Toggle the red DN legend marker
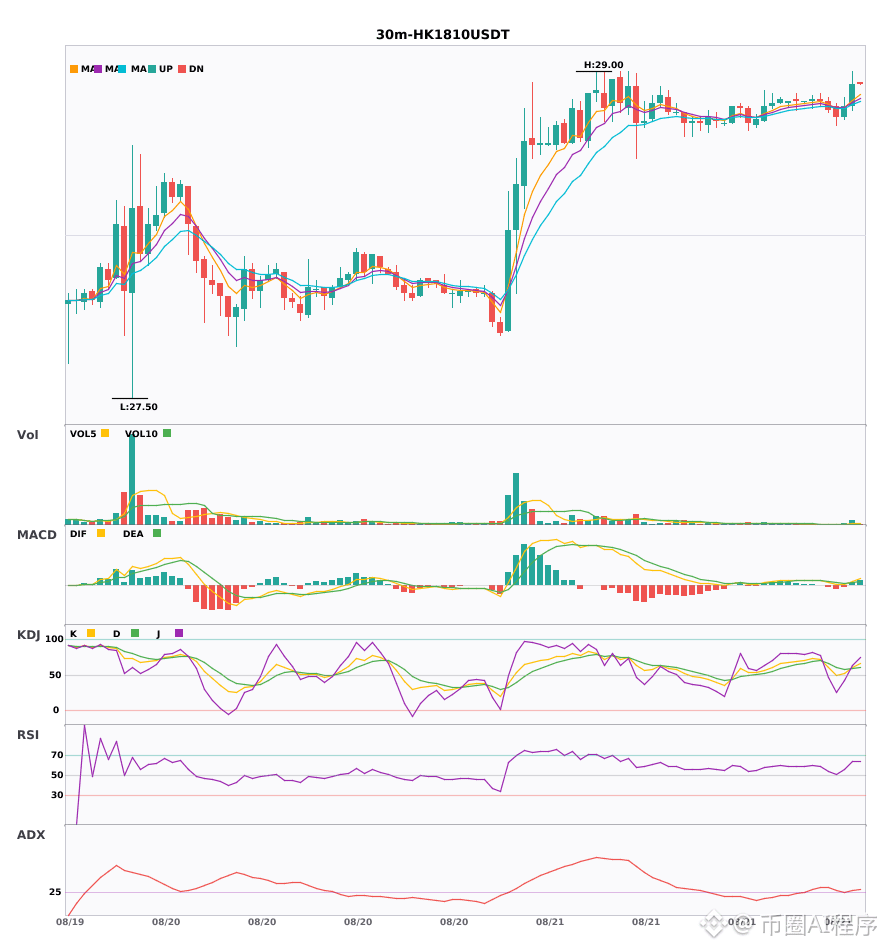 coord(182,69)
